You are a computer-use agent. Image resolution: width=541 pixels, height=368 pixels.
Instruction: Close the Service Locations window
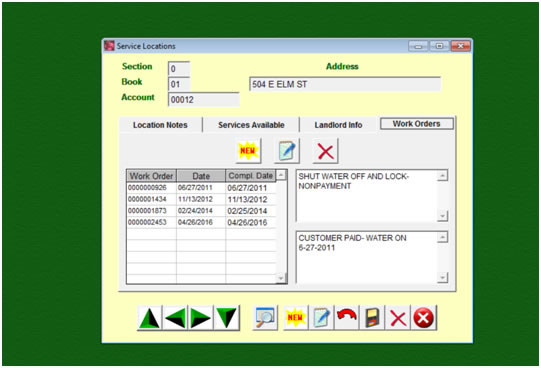click(461, 46)
